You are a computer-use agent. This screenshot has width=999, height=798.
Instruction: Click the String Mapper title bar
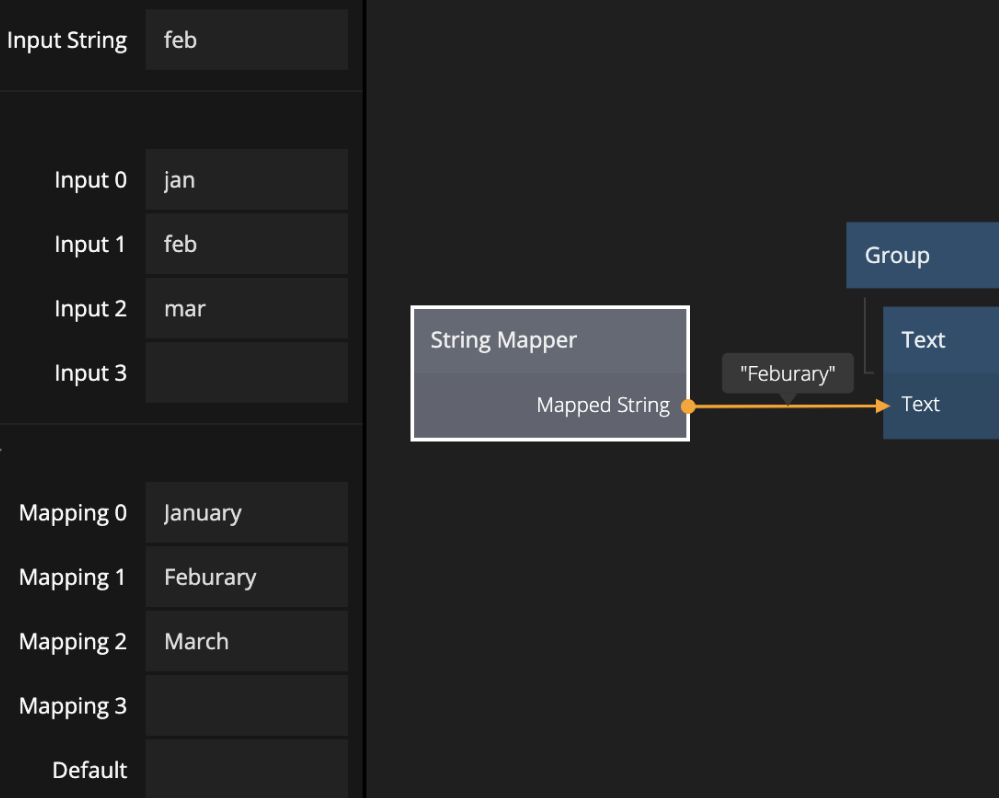(x=550, y=340)
